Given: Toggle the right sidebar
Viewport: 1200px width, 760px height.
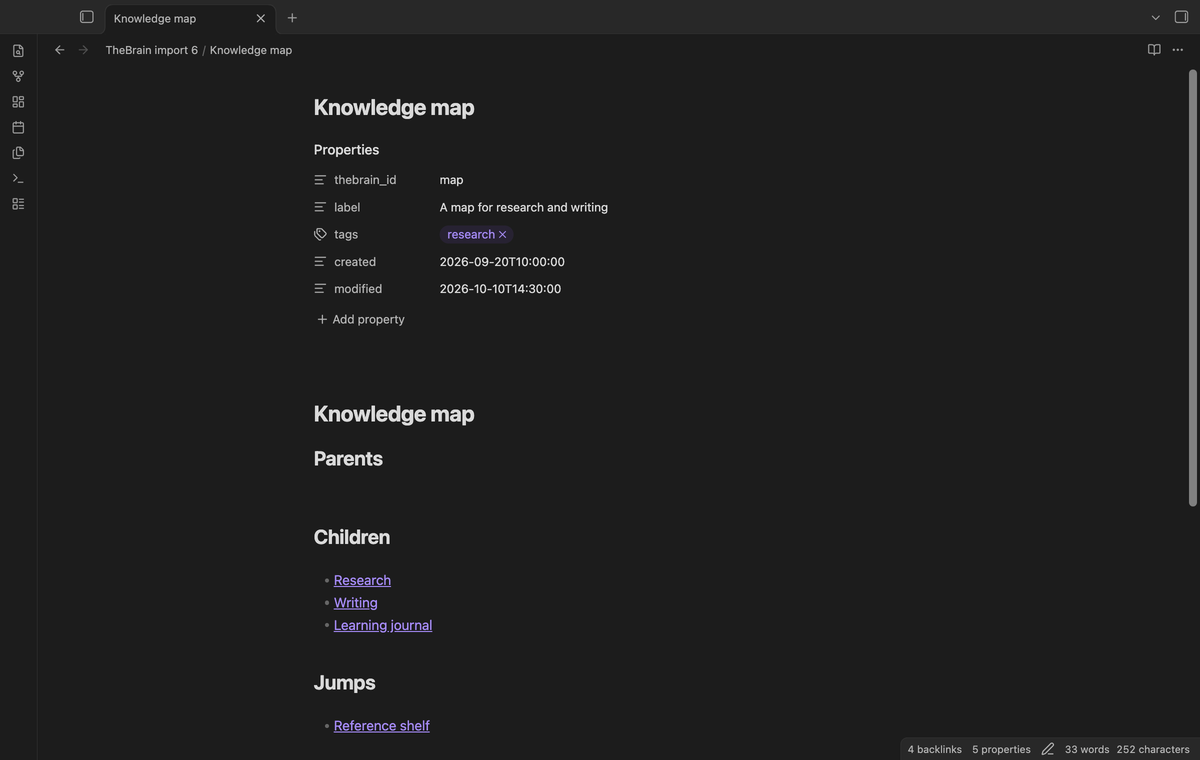Looking at the screenshot, I should pos(1181,17).
